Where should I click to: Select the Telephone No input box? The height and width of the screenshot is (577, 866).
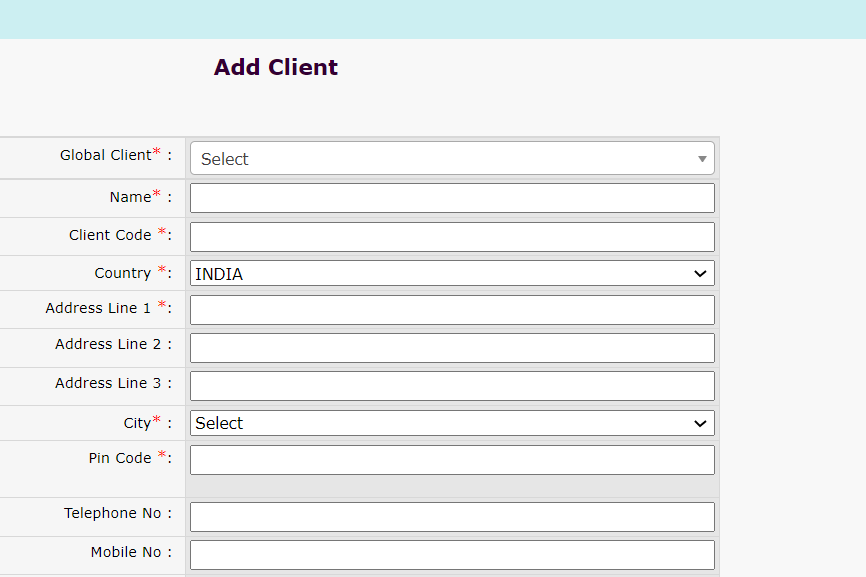coord(452,517)
